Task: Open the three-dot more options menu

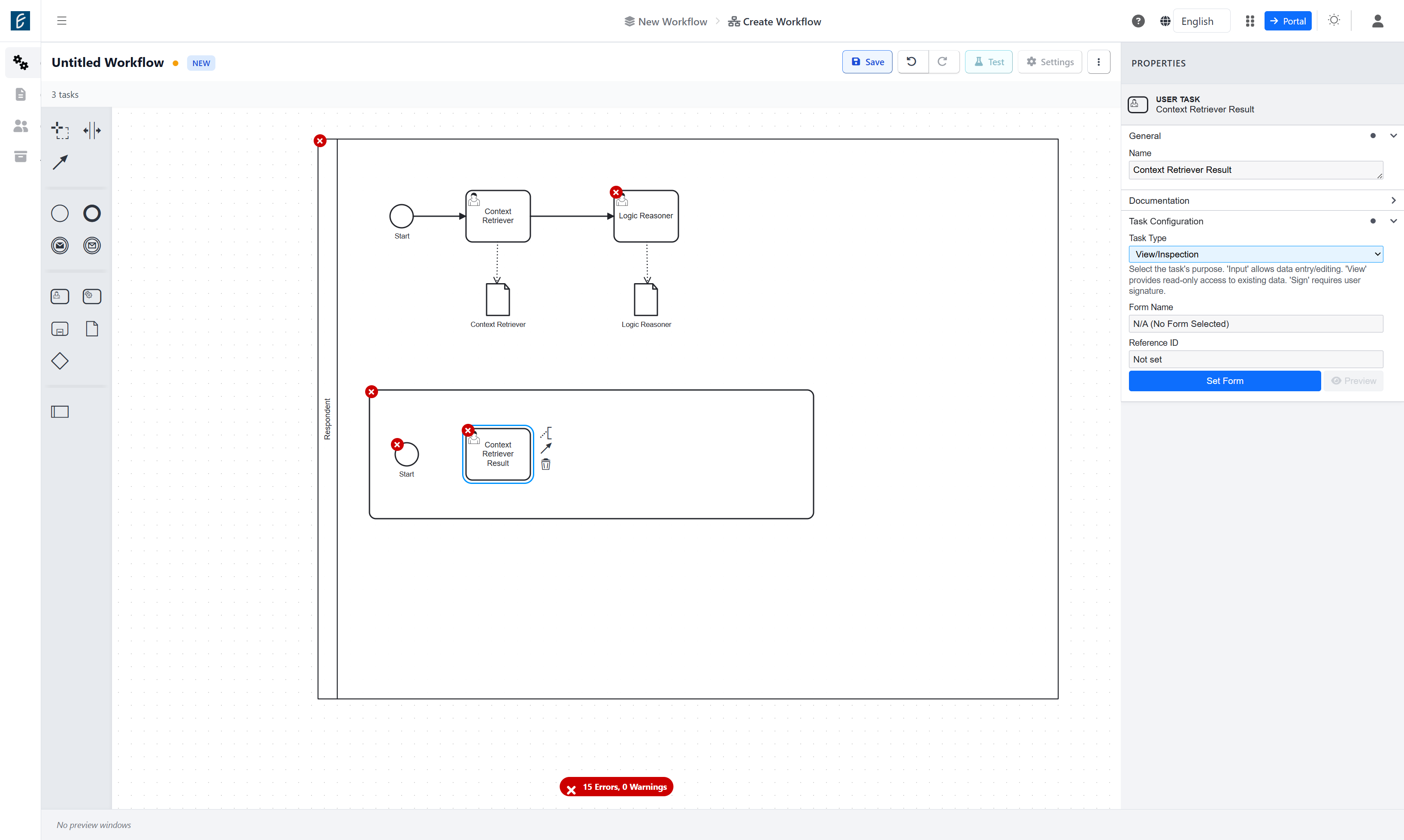Action: pos(1098,62)
